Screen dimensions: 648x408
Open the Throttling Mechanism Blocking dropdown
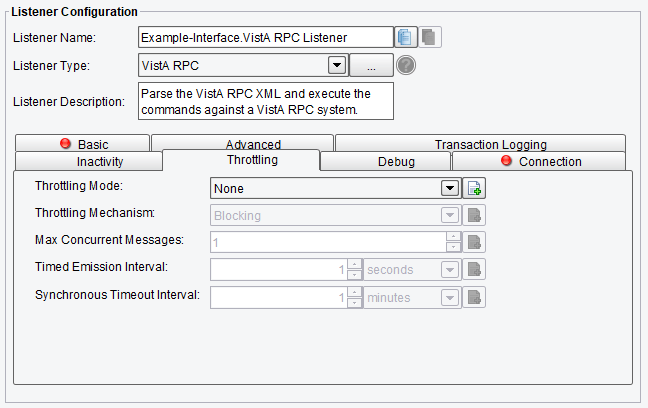[450, 215]
